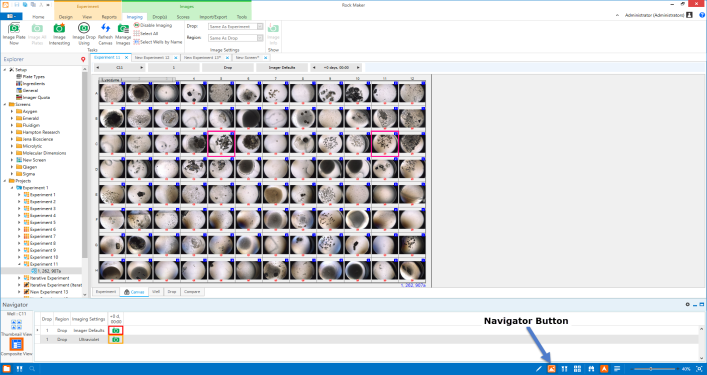
Task: Select the Composite View icon
Action: pos(17,344)
